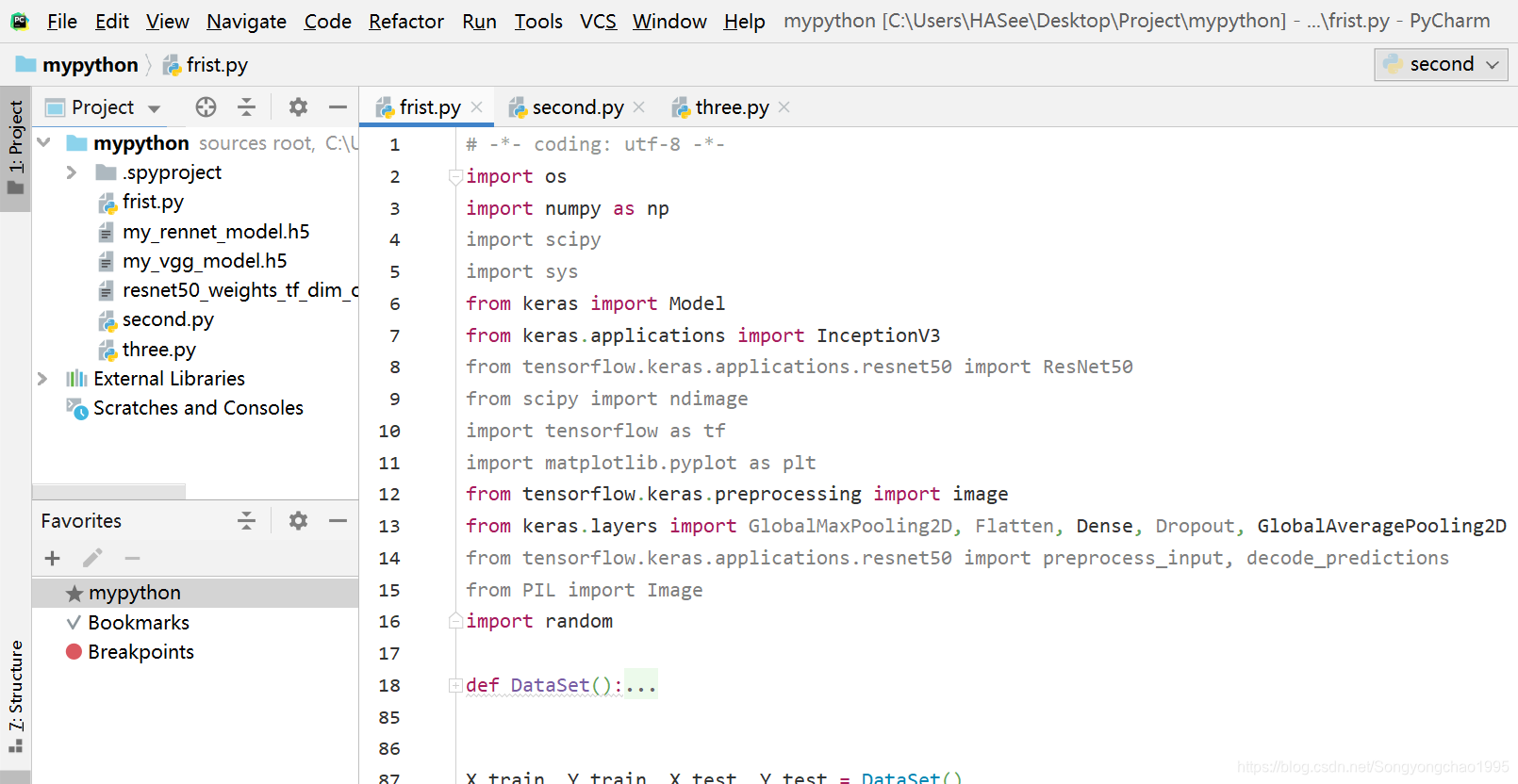
Task: Click 'InceptionV3' in the code editor
Action: point(878,335)
